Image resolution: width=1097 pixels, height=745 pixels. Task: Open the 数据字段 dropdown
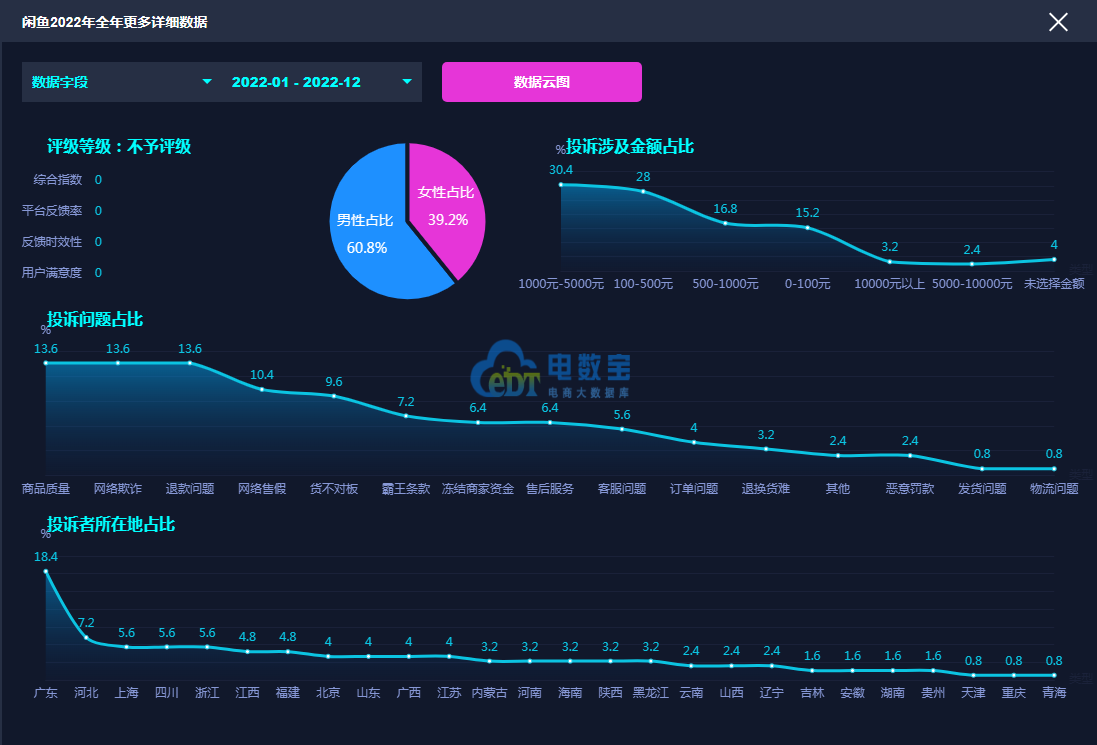[x=121, y=82]
